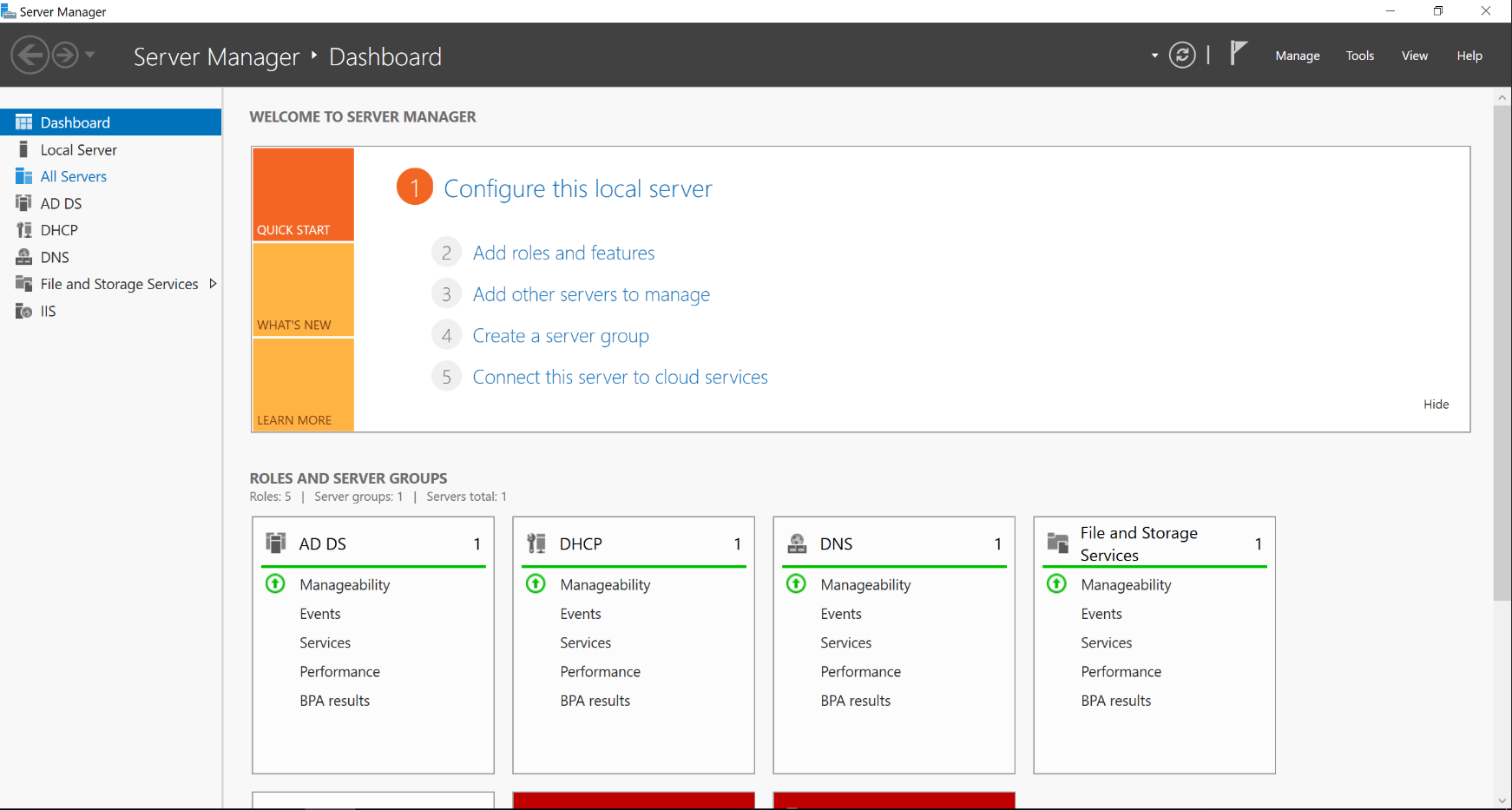Click Add other servers to manage
Viewport: 1512px width, 810px height.
click(591, 294)
